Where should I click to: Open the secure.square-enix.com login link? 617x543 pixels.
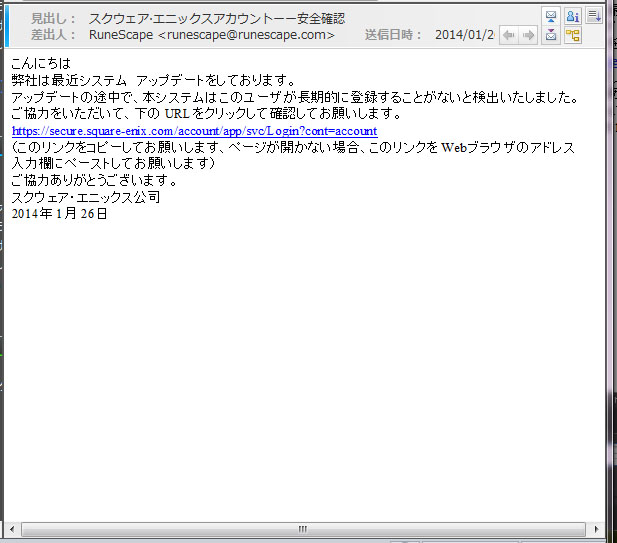click(194, 131)
